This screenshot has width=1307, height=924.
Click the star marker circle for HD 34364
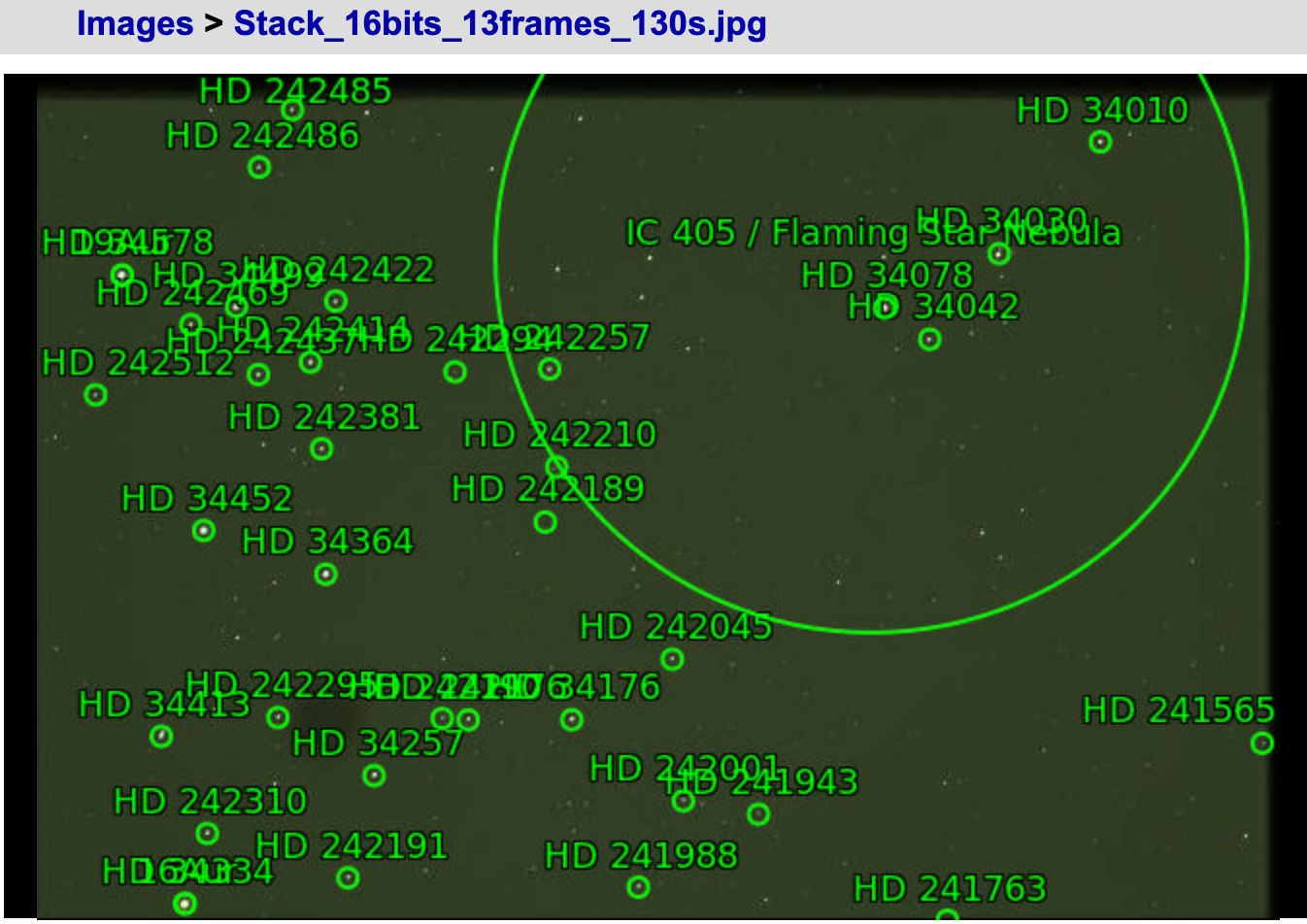[x=326, y=575]
